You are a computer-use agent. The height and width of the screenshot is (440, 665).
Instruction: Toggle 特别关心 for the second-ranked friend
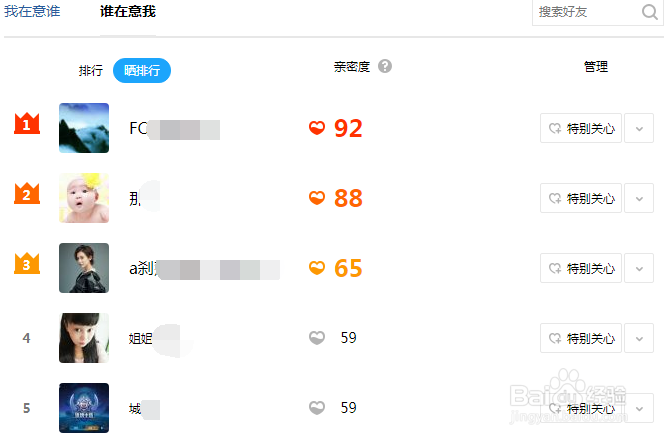[x=581, y=198]
